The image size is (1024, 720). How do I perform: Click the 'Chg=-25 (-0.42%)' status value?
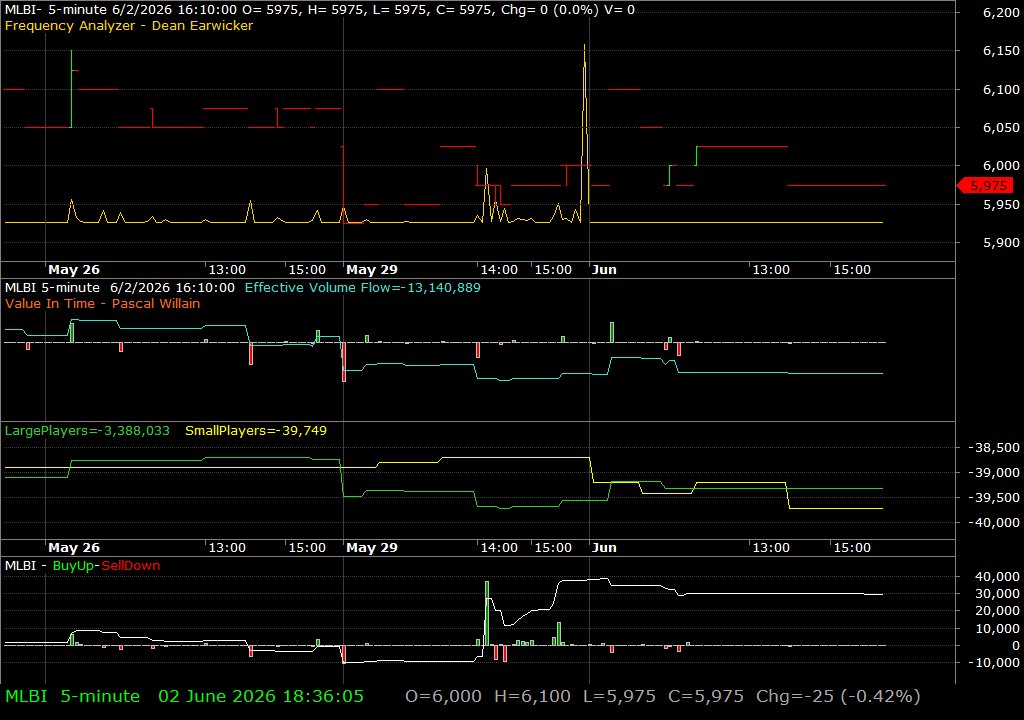pos(838,696)
